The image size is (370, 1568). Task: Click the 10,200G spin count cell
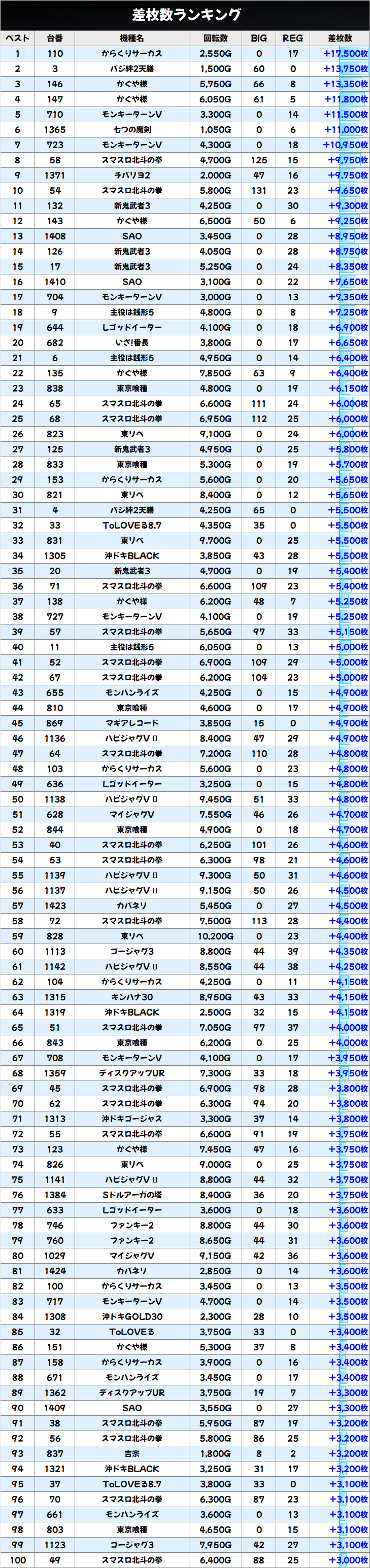point(215,936)
